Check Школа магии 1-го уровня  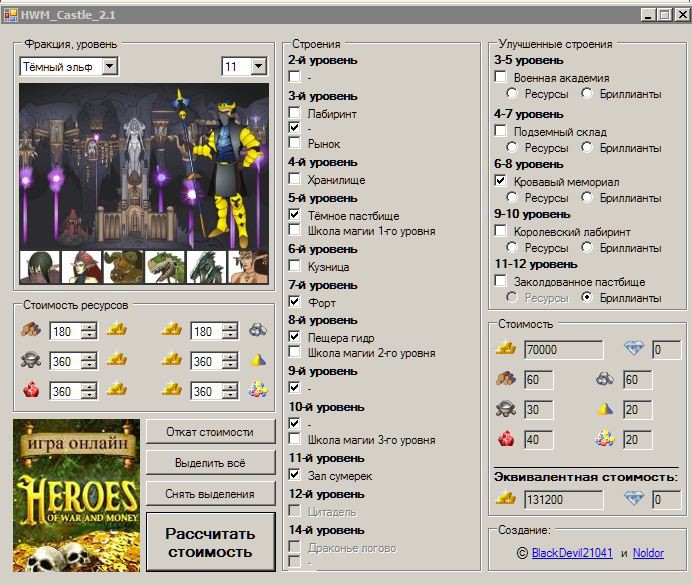[294, 229]
